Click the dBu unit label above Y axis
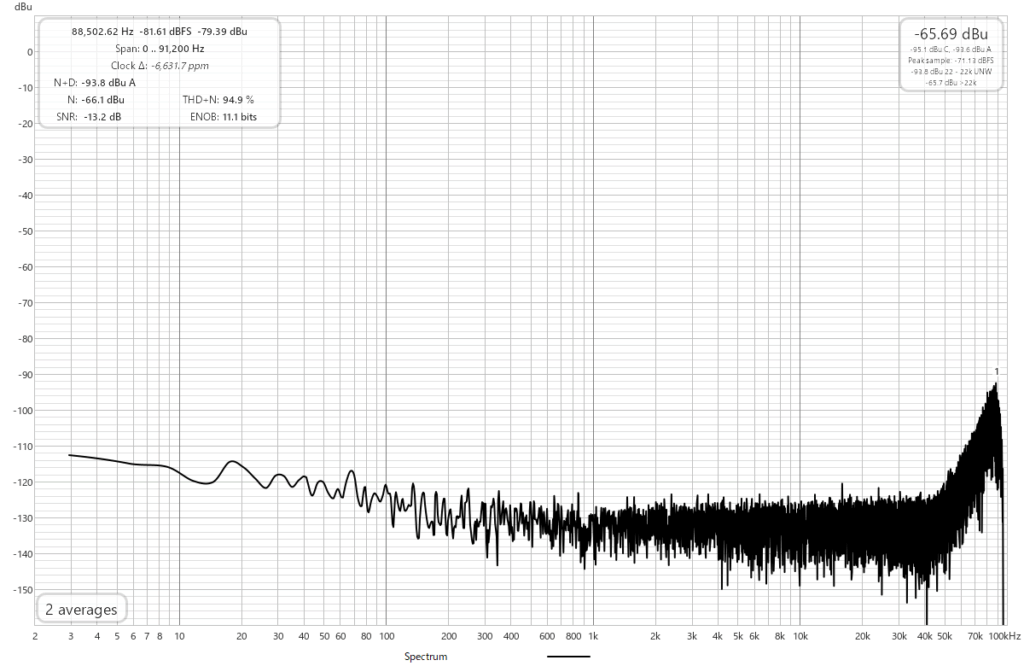This screenshot has height=666, width=1024. (x=10, y=6)
